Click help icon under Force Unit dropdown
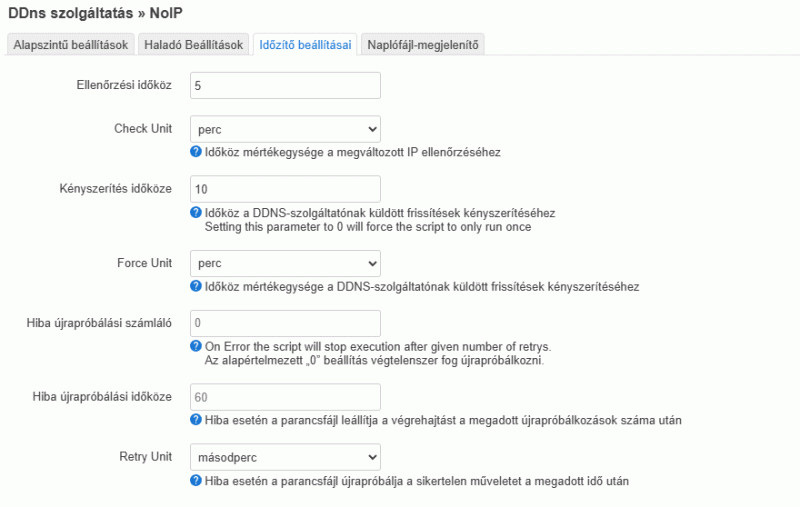This screenshot has width=800, height=507. pos(196,286)
